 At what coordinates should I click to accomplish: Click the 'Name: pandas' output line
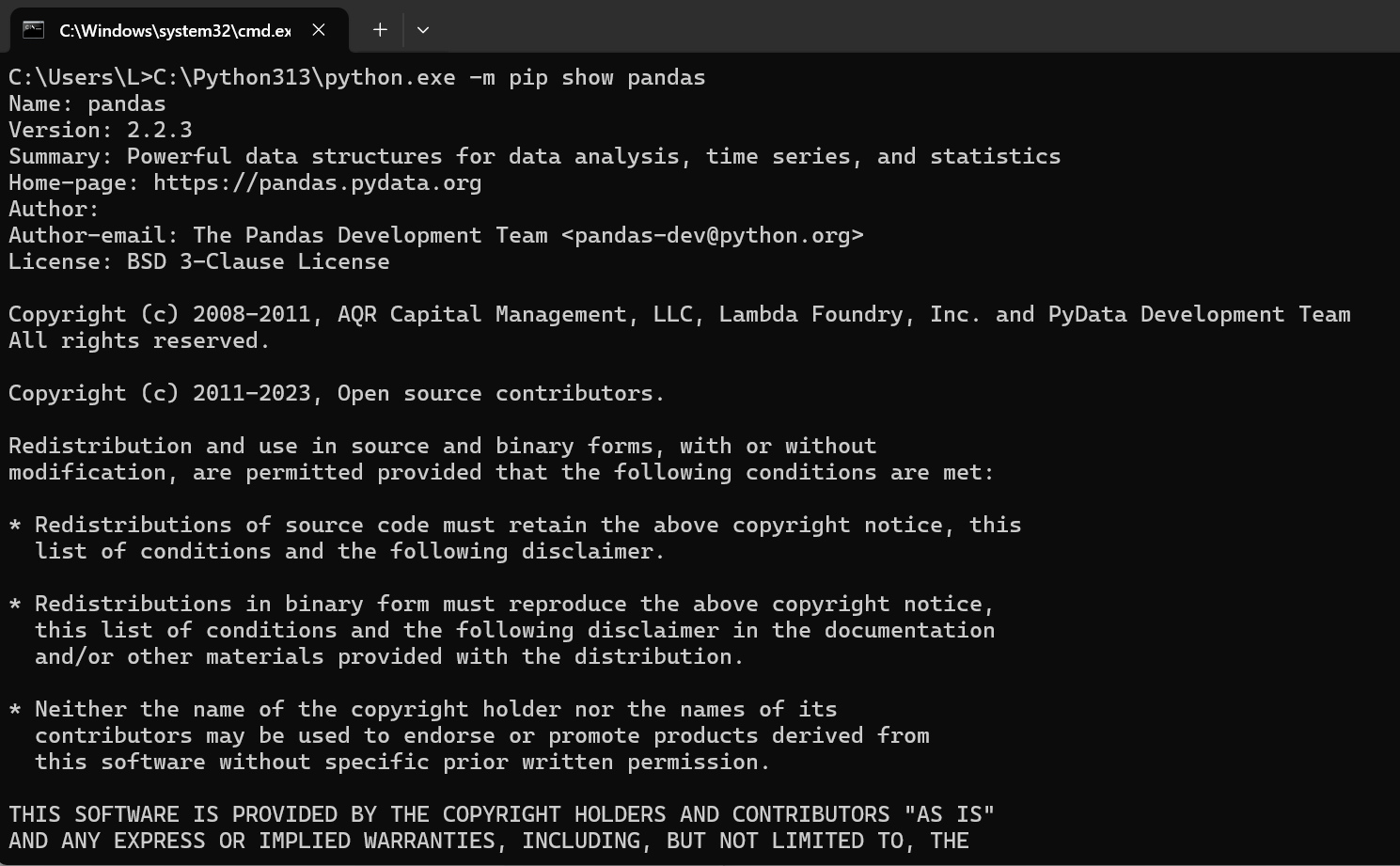coord(87,103)
